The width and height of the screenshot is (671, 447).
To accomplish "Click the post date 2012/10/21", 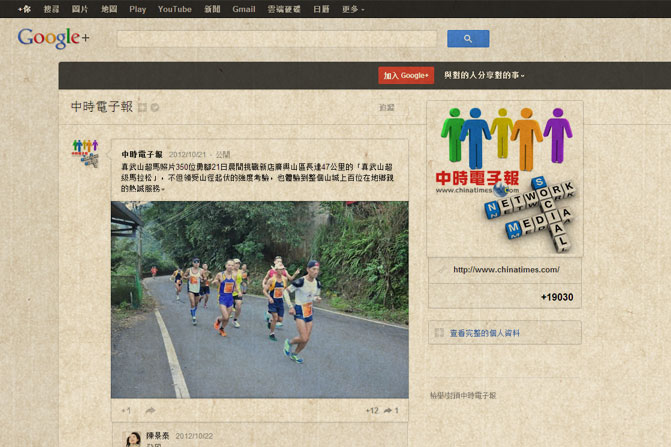I will [187, 154].
